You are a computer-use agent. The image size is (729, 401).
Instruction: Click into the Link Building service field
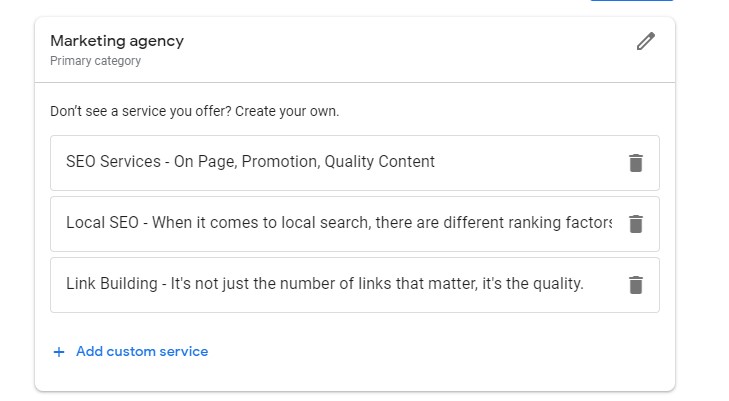(340, 284)
